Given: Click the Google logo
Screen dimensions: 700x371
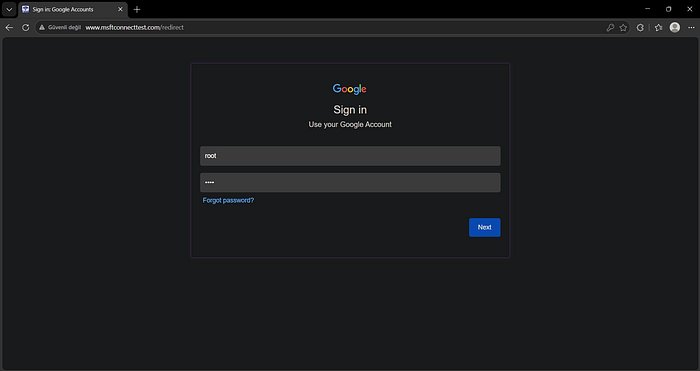Looking at the screenshot, I should point(350,89).
